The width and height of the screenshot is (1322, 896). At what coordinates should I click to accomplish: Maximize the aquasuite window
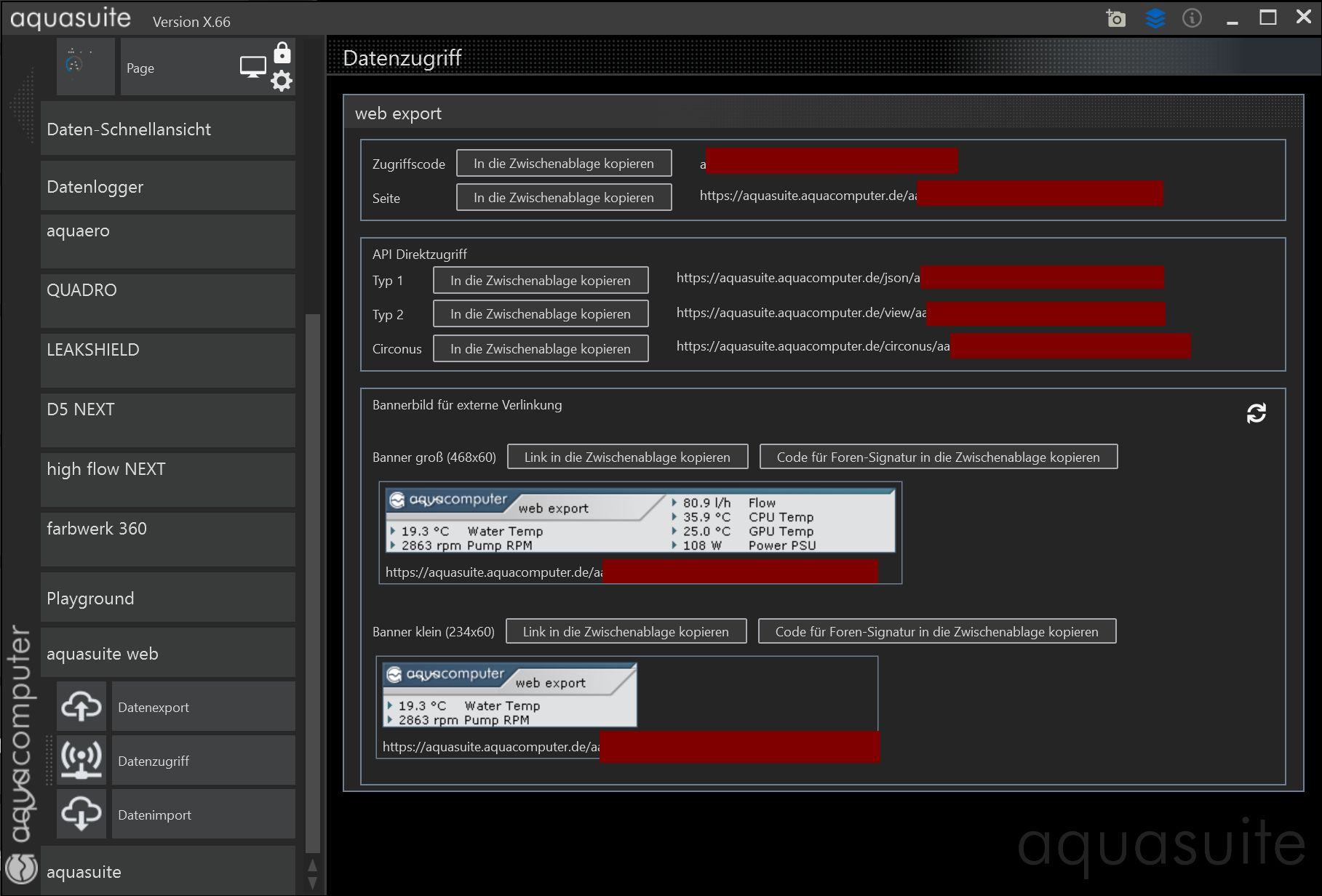pyautogui.click(x=1268, y=17)
